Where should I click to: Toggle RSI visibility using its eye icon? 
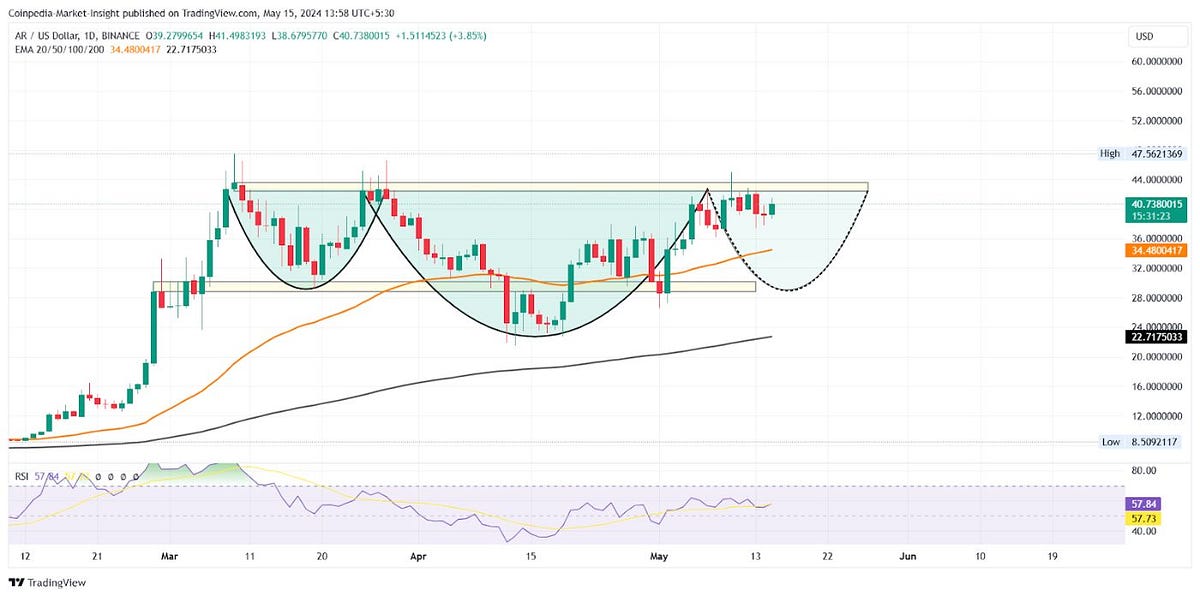point(97,476)
